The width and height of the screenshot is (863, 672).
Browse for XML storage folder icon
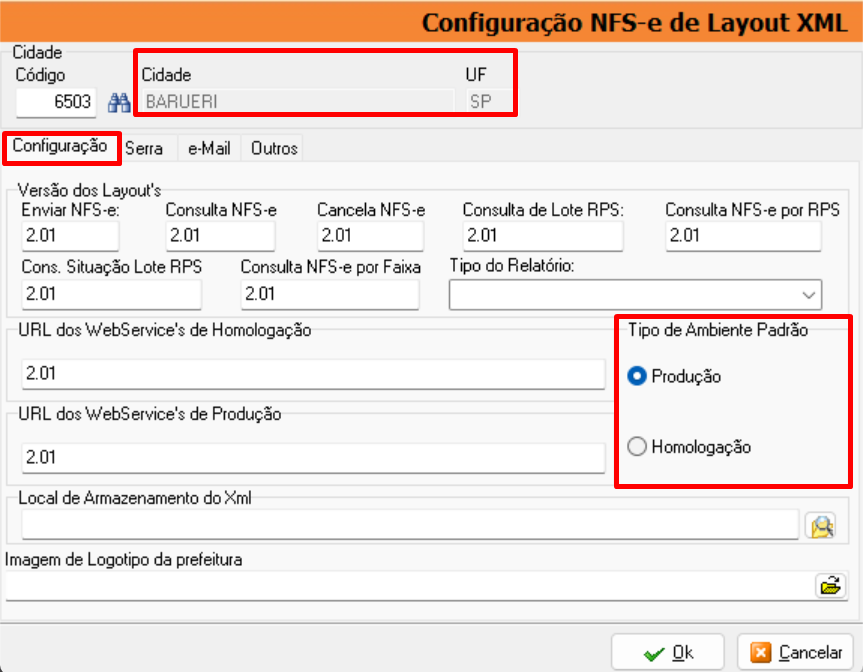821,526
